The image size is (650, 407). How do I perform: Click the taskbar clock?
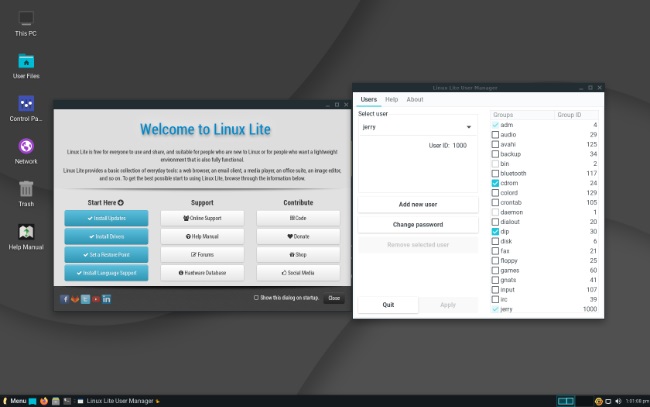click(637, 401)
